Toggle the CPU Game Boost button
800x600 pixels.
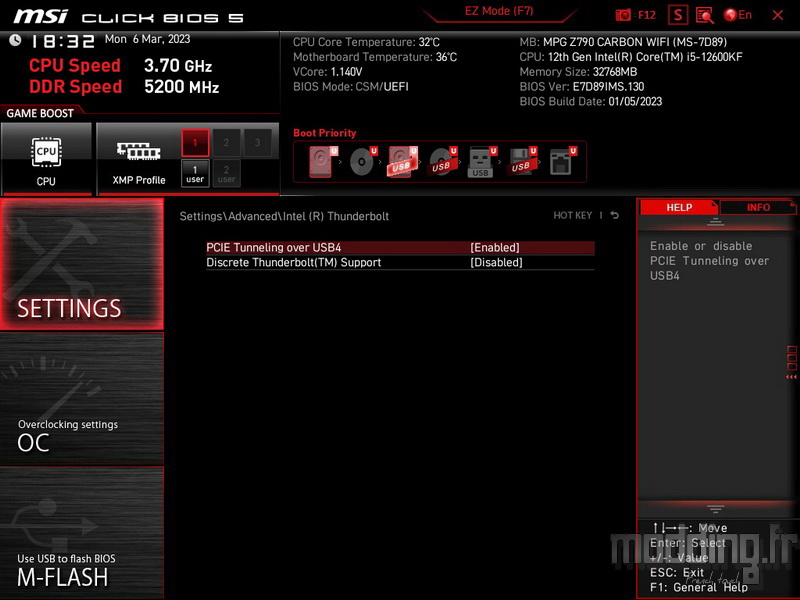click(46, 159)
